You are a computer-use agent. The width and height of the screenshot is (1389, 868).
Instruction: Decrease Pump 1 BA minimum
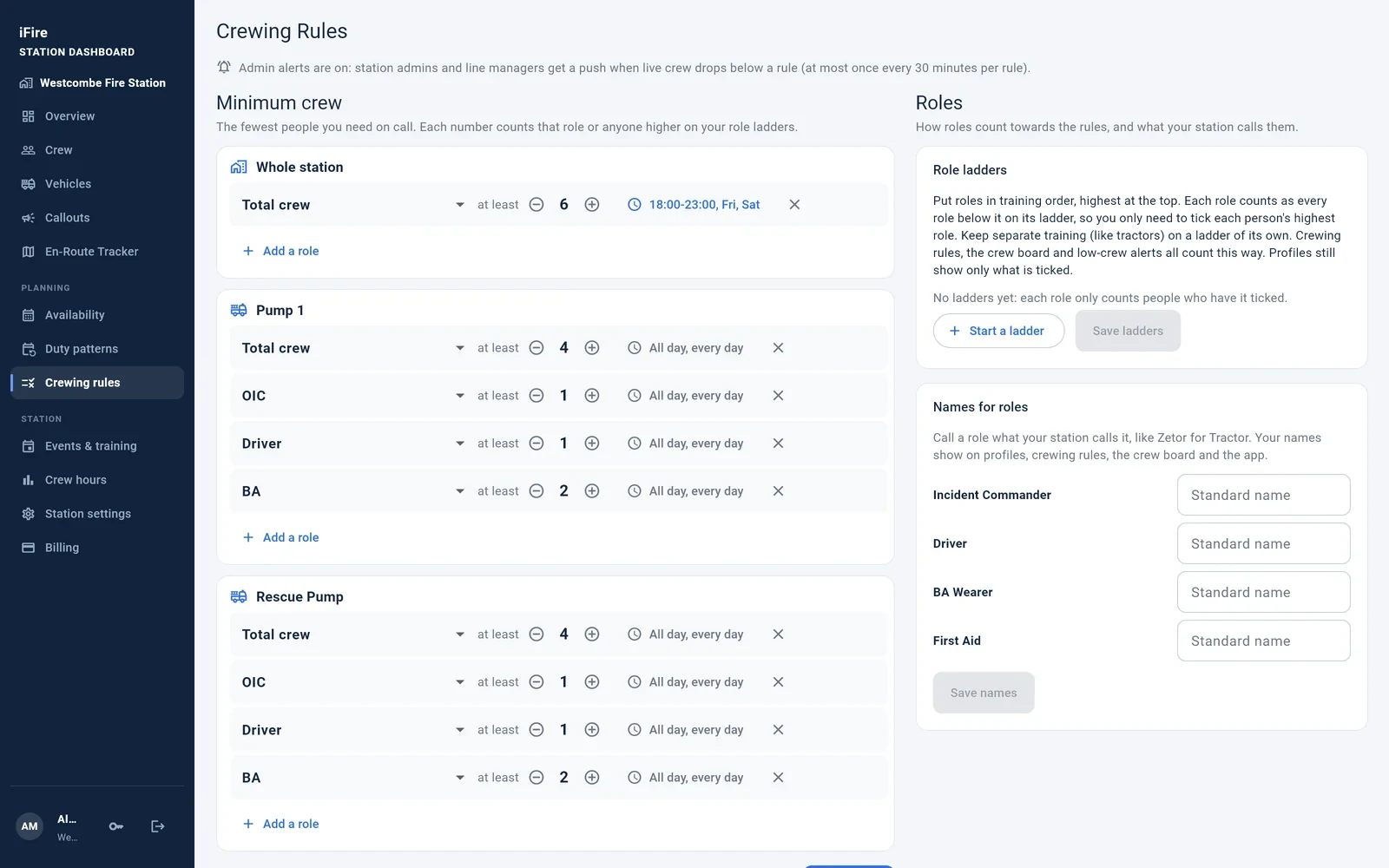pos(537,491)
